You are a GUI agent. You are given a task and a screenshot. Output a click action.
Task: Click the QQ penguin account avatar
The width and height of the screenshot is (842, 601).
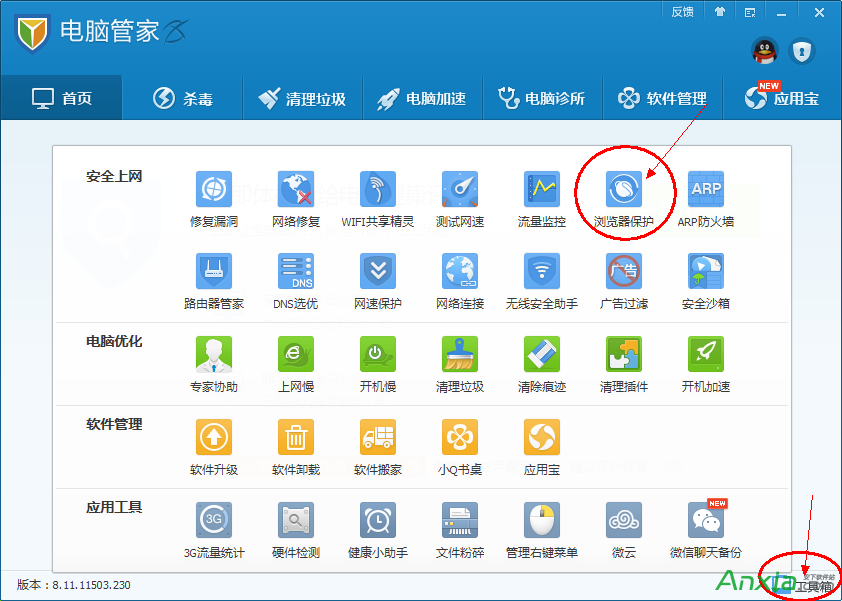click(765, 52)
